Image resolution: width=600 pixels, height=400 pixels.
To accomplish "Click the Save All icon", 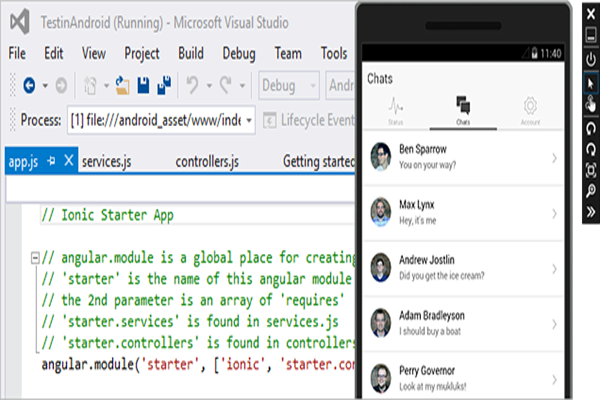I will click(164, 85).
